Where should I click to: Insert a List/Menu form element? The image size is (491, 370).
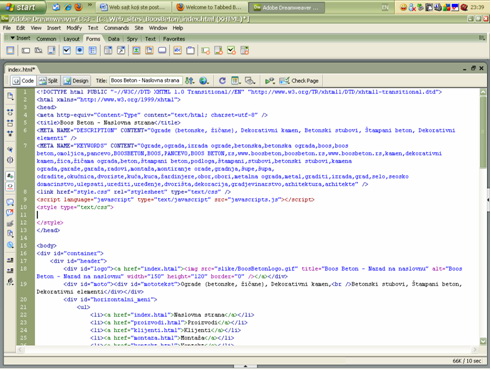click(108, 51)
